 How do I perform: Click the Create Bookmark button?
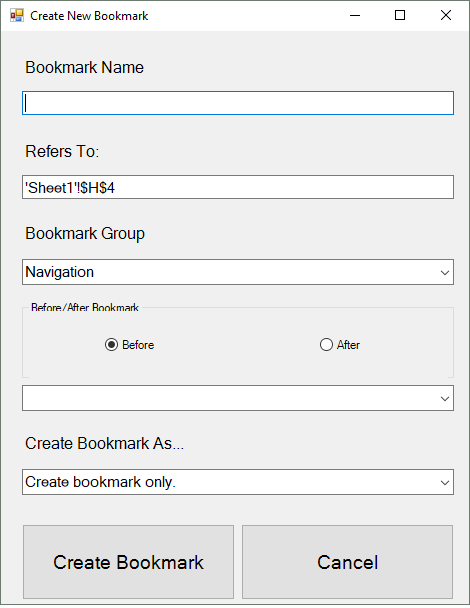(128, 562)
